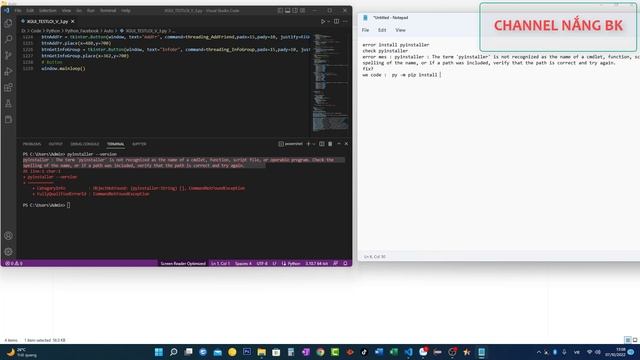Toggle primary side bar layout icon in title bar
This screenshot has width=640, height=360.
280,11
